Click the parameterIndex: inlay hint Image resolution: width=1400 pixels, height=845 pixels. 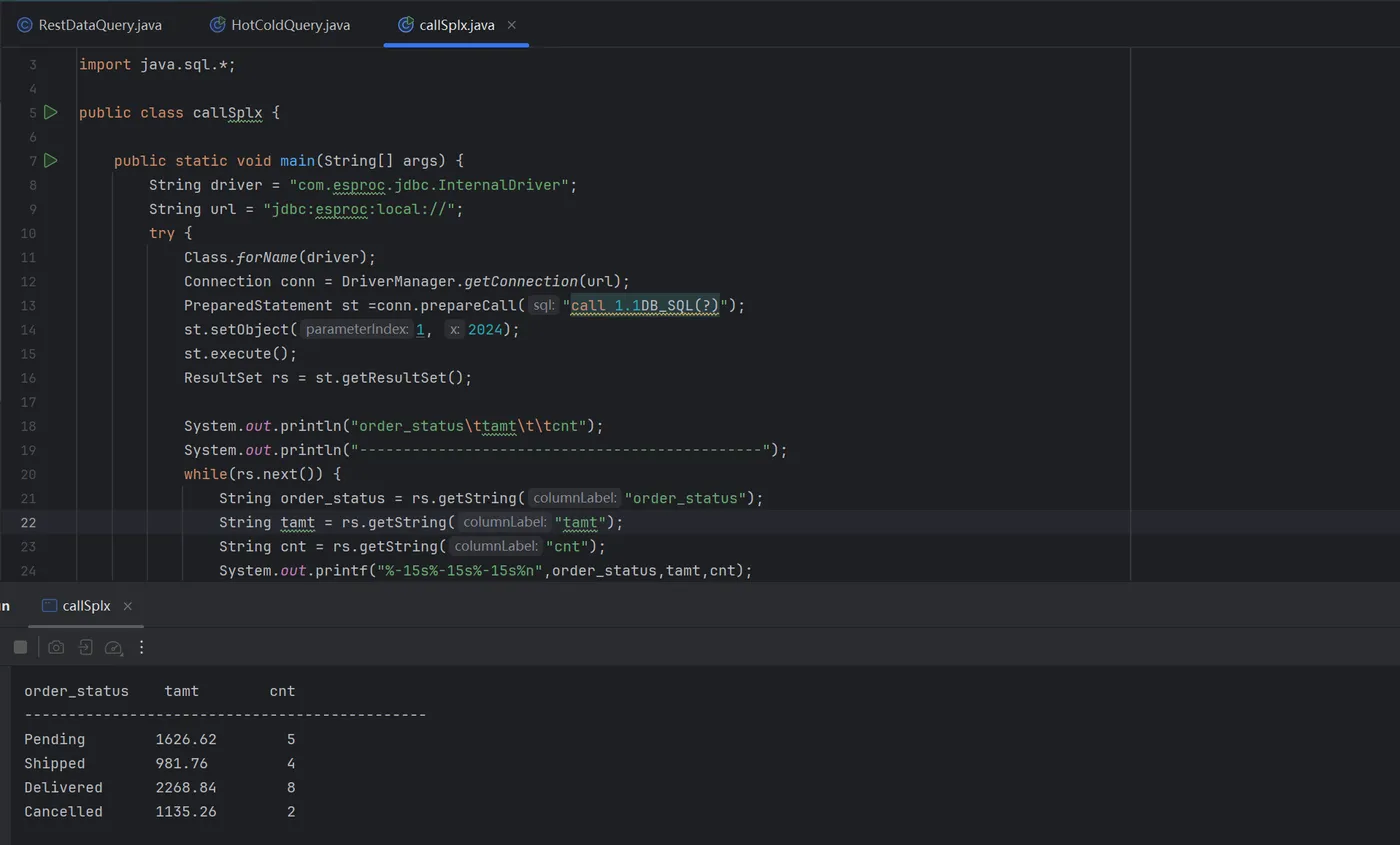(357, 329)
